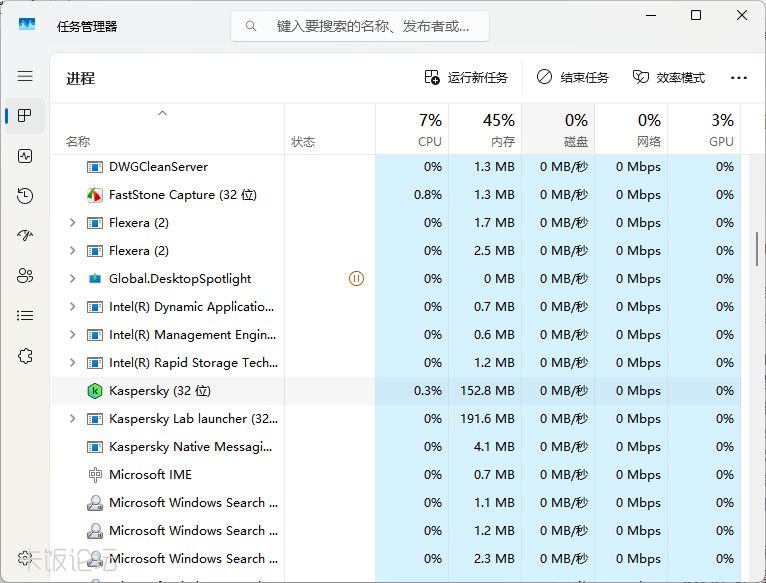Expand Intel(R) Dynamic Application group

(72, 306)
